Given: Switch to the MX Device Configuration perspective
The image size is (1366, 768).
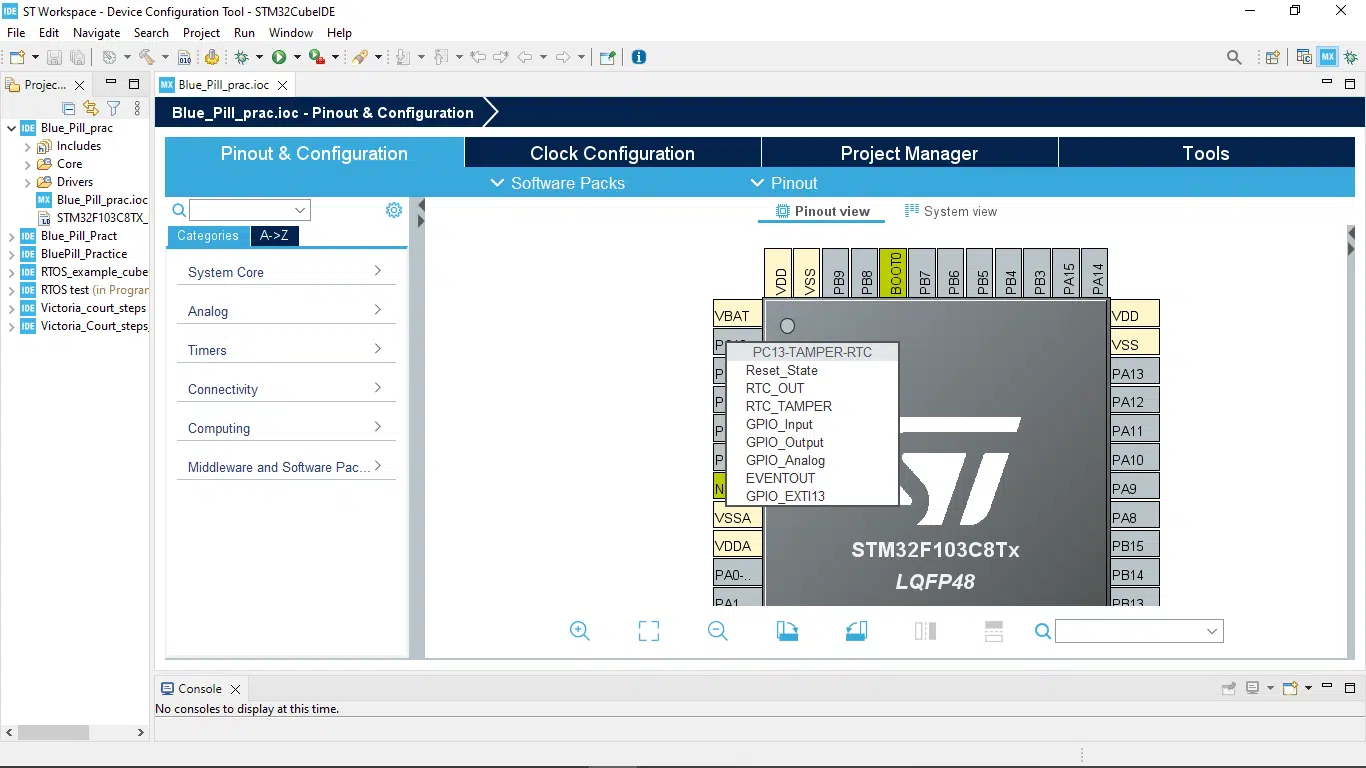Looking at the screenshot, I should pos(1328,57).
